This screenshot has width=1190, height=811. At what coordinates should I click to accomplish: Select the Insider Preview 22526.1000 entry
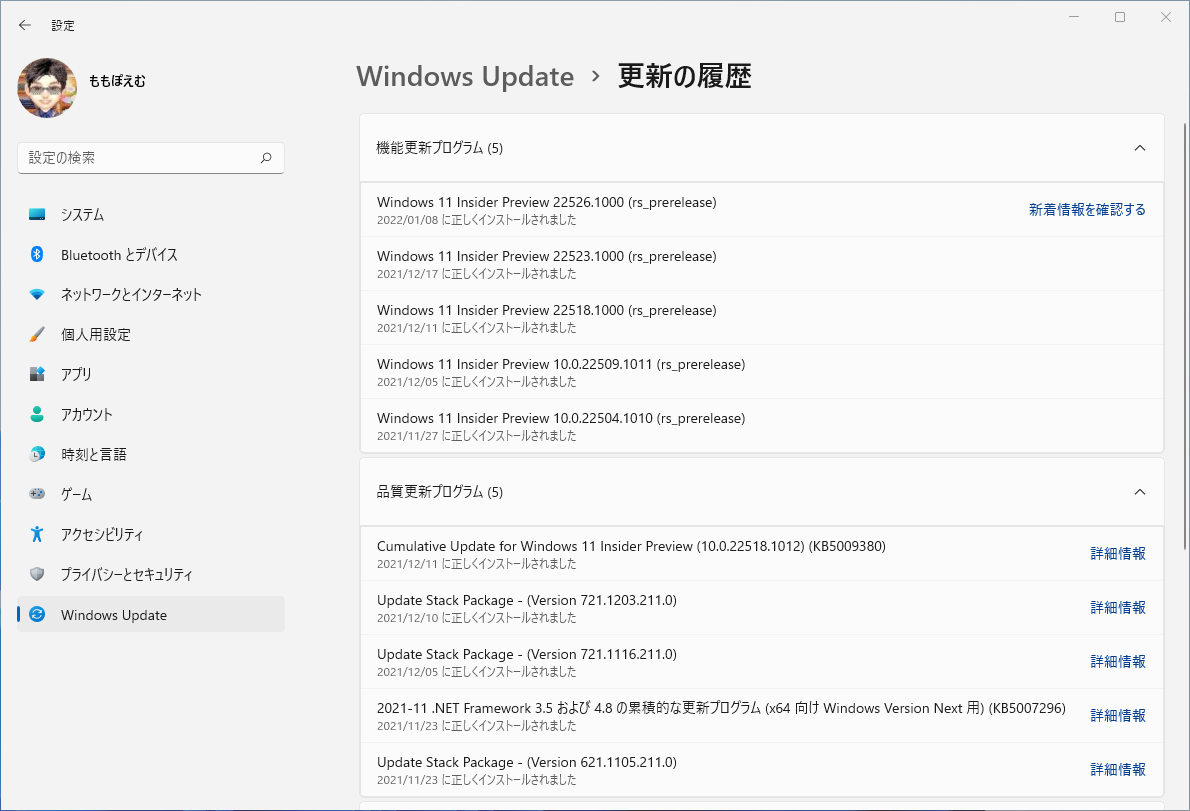tap(761, 210)
